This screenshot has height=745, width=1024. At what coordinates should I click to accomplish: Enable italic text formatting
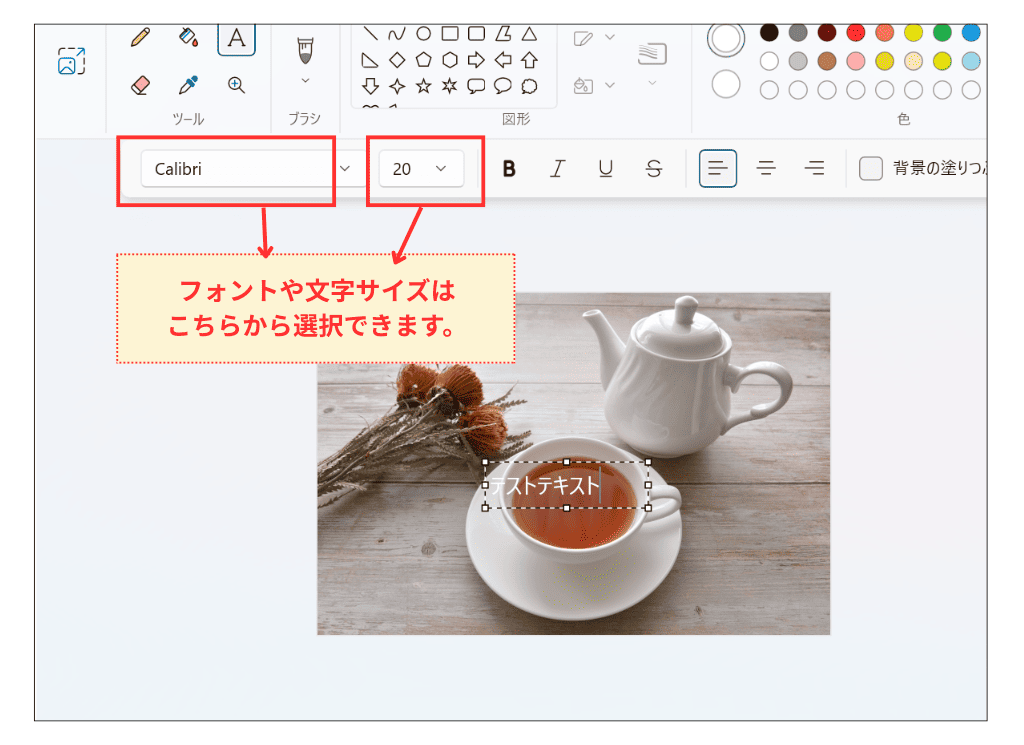point(557,168)
